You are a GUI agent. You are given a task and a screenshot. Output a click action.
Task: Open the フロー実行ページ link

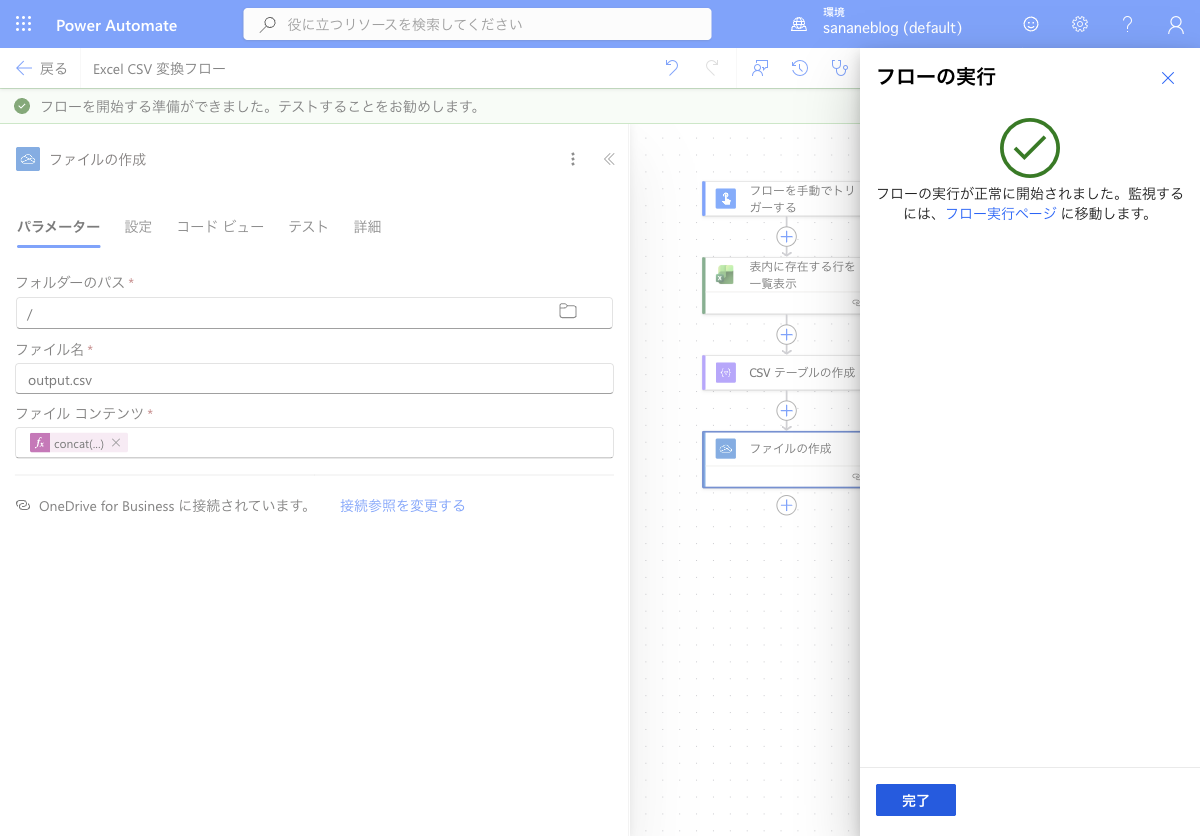click(x=1000, y=213)
